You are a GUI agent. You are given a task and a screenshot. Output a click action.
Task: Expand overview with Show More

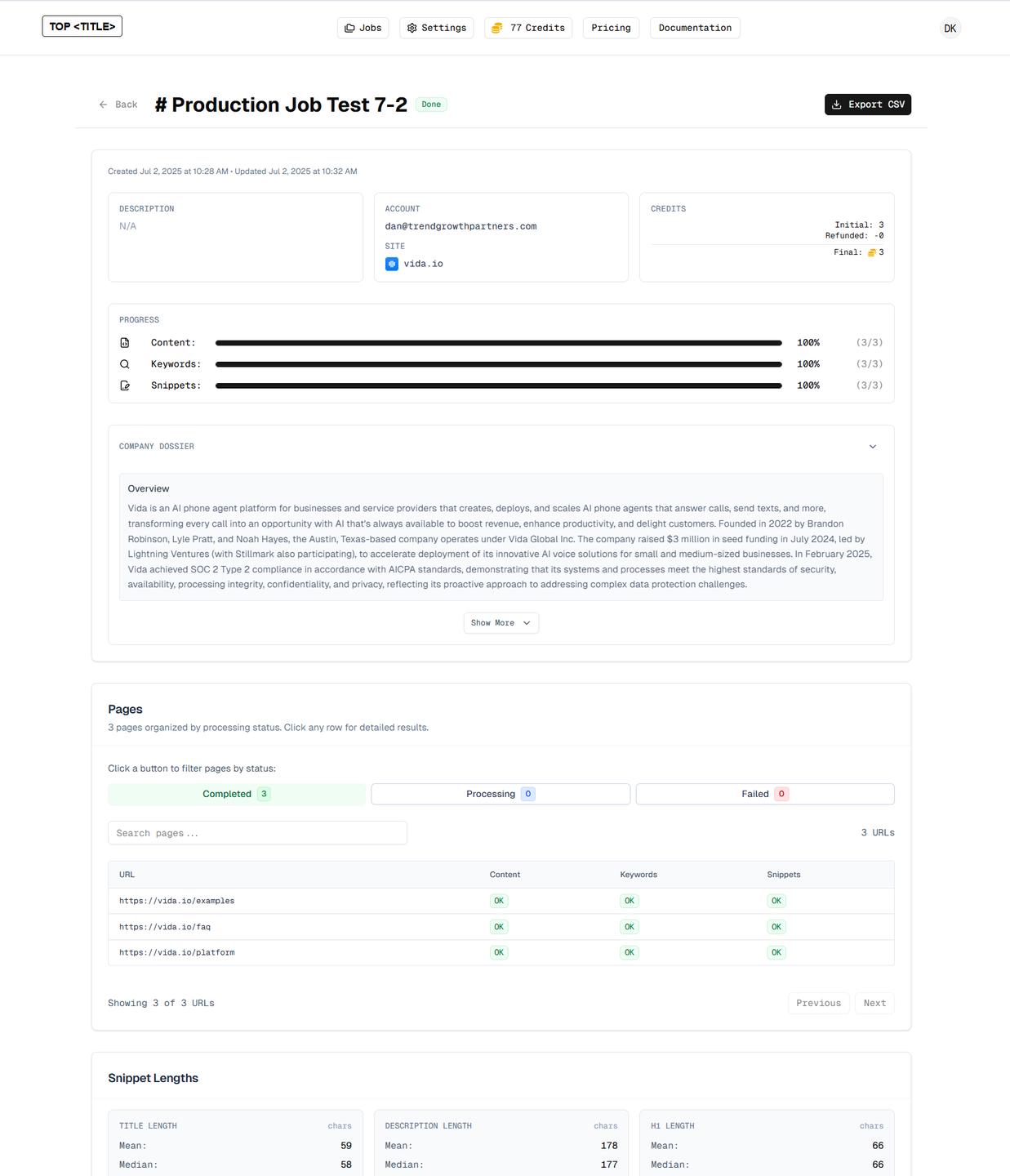(501, 623)
